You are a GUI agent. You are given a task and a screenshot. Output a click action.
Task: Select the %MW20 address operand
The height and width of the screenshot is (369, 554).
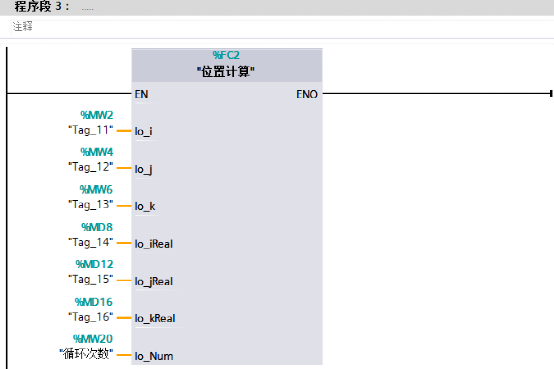pos(93,339)
